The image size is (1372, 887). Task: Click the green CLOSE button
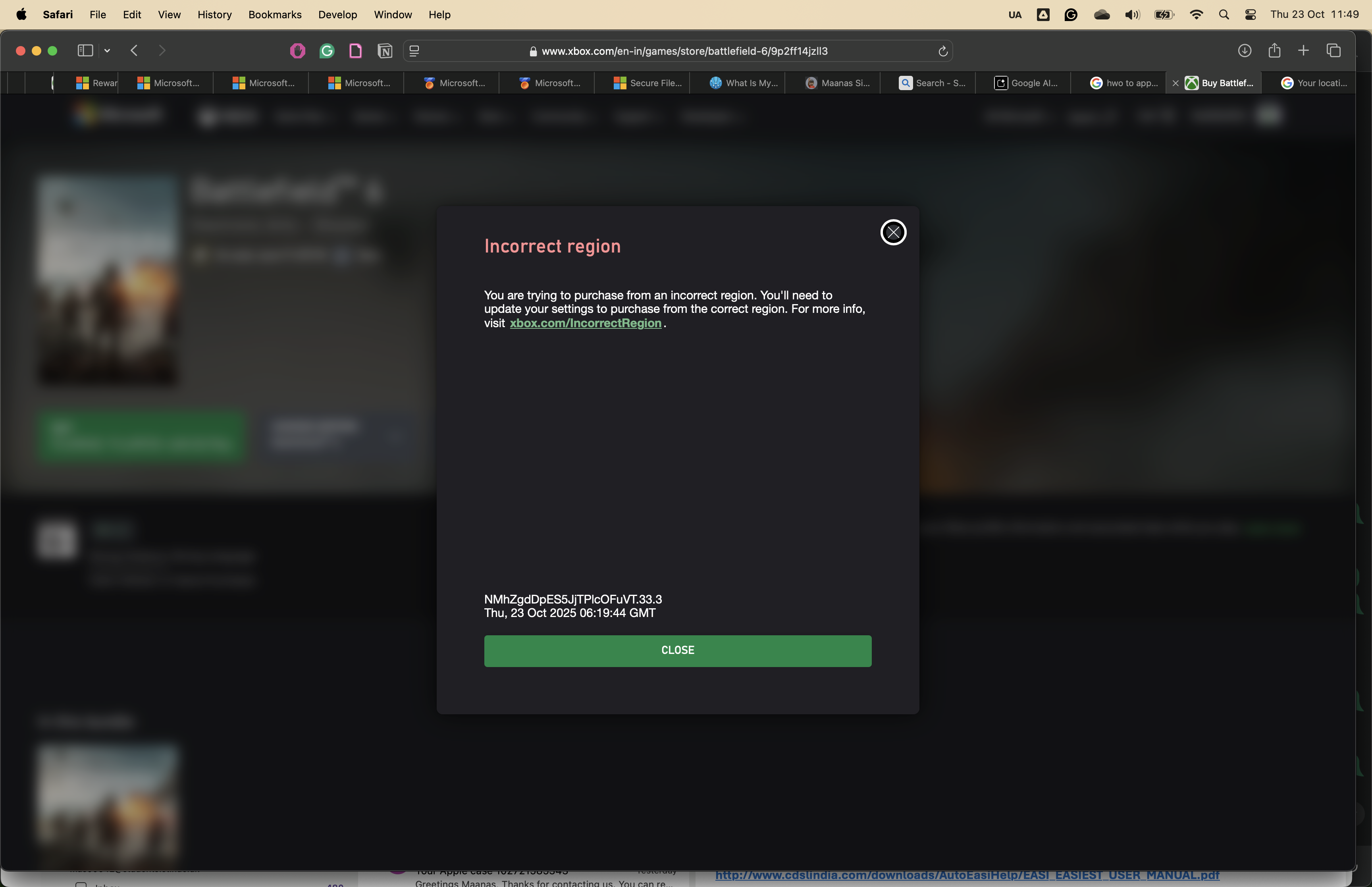(x=678, y=651)
